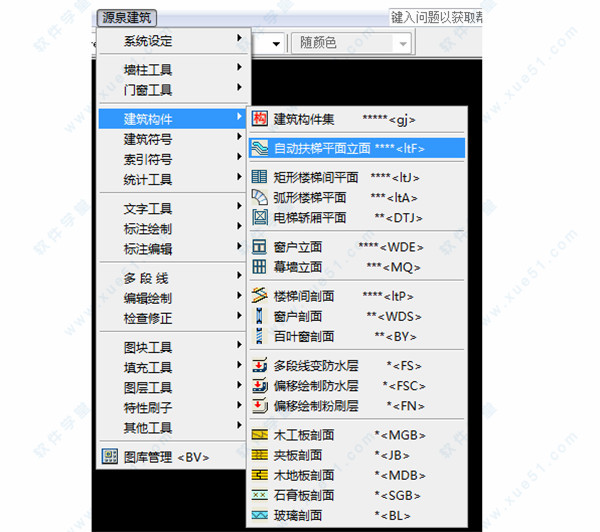Click the <gj> shortcut text
Viewport: 600px width, 532px height.
(x=402, y=120)
